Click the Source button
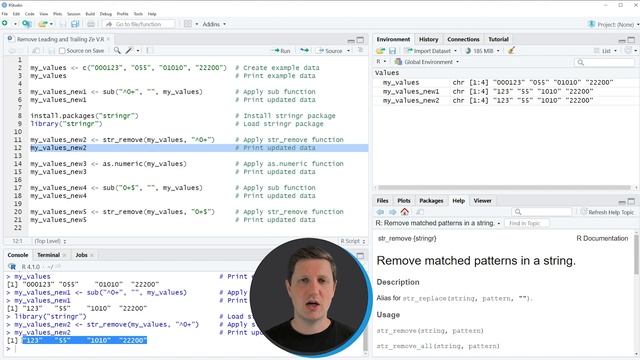This screenshot has width=640, height=360. click(x=330, y=51)
